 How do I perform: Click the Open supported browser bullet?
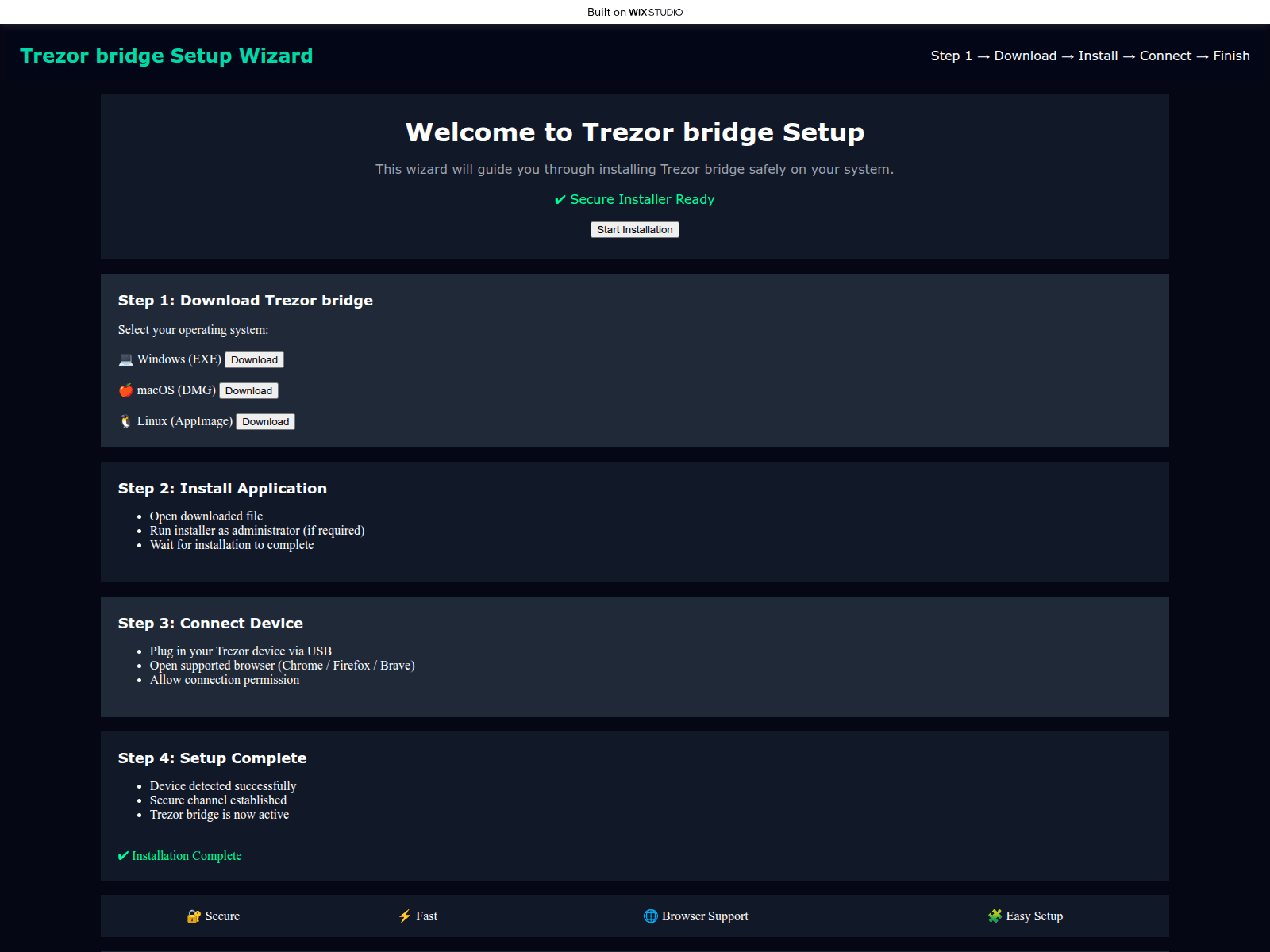pyautogui.click(x=283, y=666)
